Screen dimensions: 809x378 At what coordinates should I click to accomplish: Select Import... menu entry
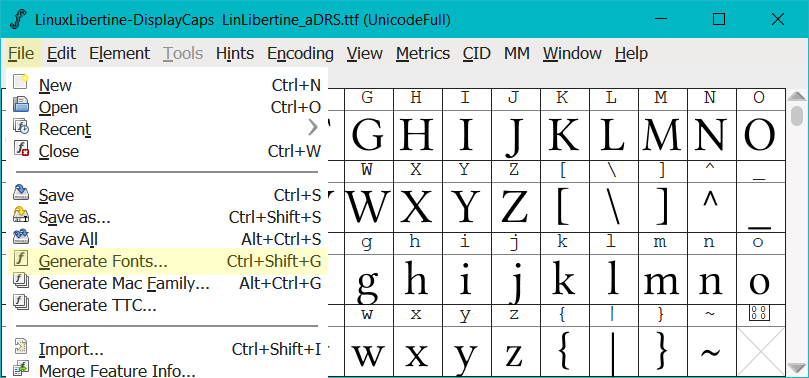[168, 349]
